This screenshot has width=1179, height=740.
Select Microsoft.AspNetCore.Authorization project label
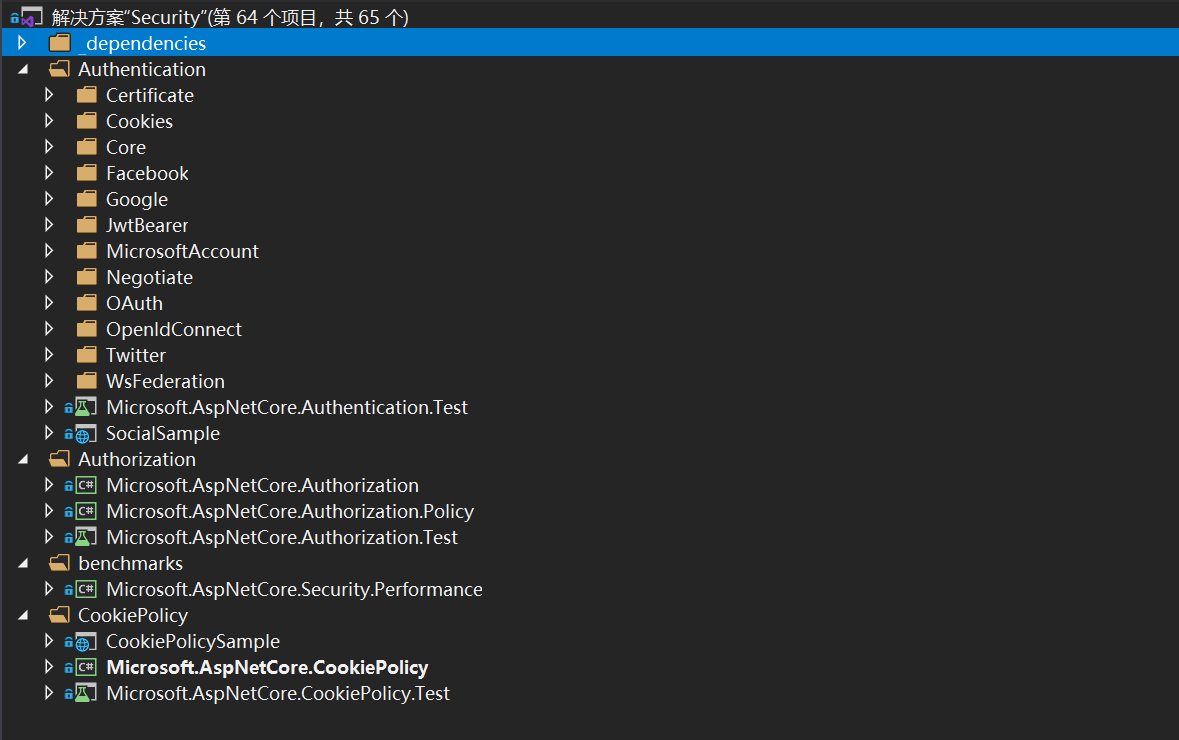(262, 486)
